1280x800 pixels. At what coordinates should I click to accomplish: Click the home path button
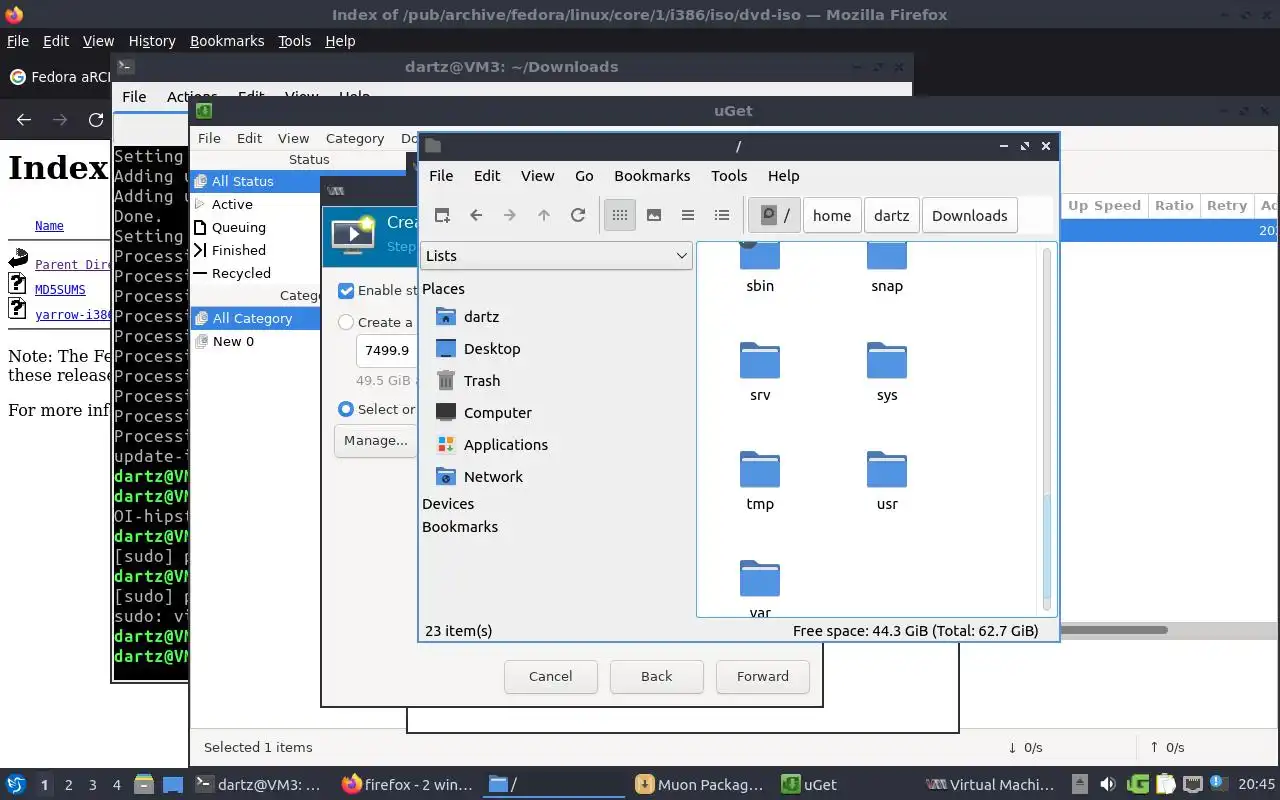coord(832,216)
